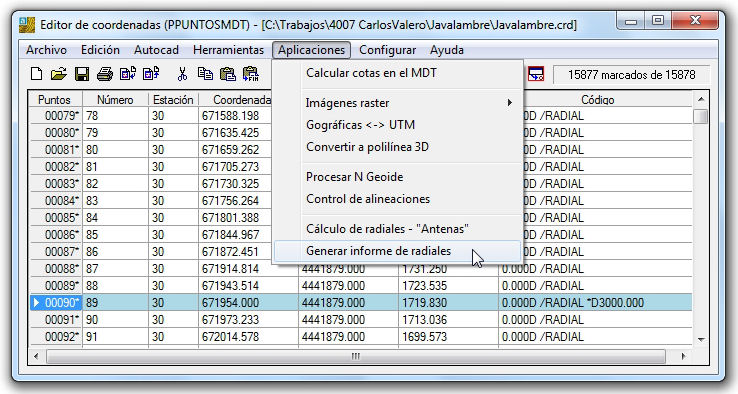Screen dimensions: 738x394
Task: Click elevation cell 1723.535
Action: (x=448, y=286)
